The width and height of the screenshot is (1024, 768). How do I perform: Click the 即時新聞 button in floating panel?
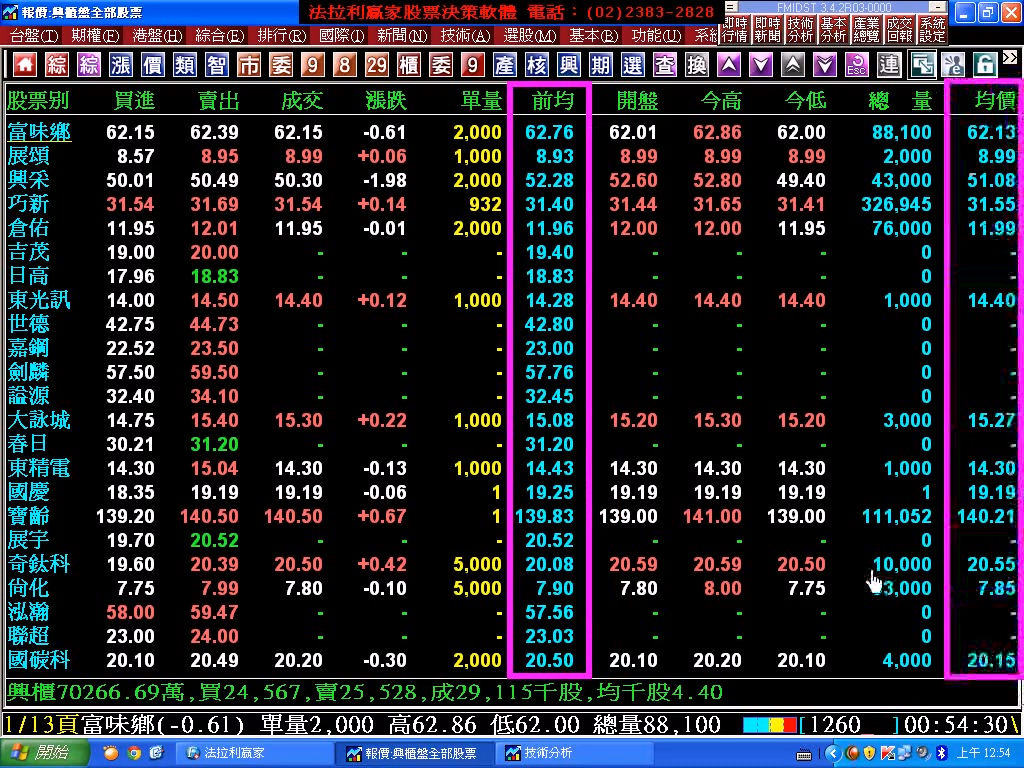(x=767, y=29)
